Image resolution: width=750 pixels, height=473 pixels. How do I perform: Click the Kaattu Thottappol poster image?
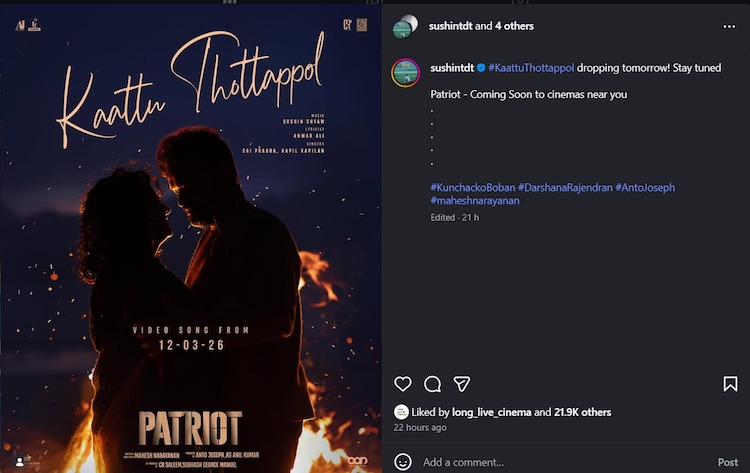(190, 236)
